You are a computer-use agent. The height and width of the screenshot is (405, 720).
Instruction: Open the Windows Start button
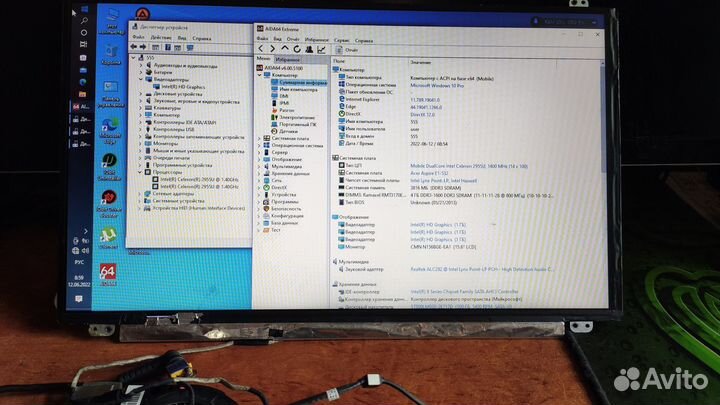(84, 9)
